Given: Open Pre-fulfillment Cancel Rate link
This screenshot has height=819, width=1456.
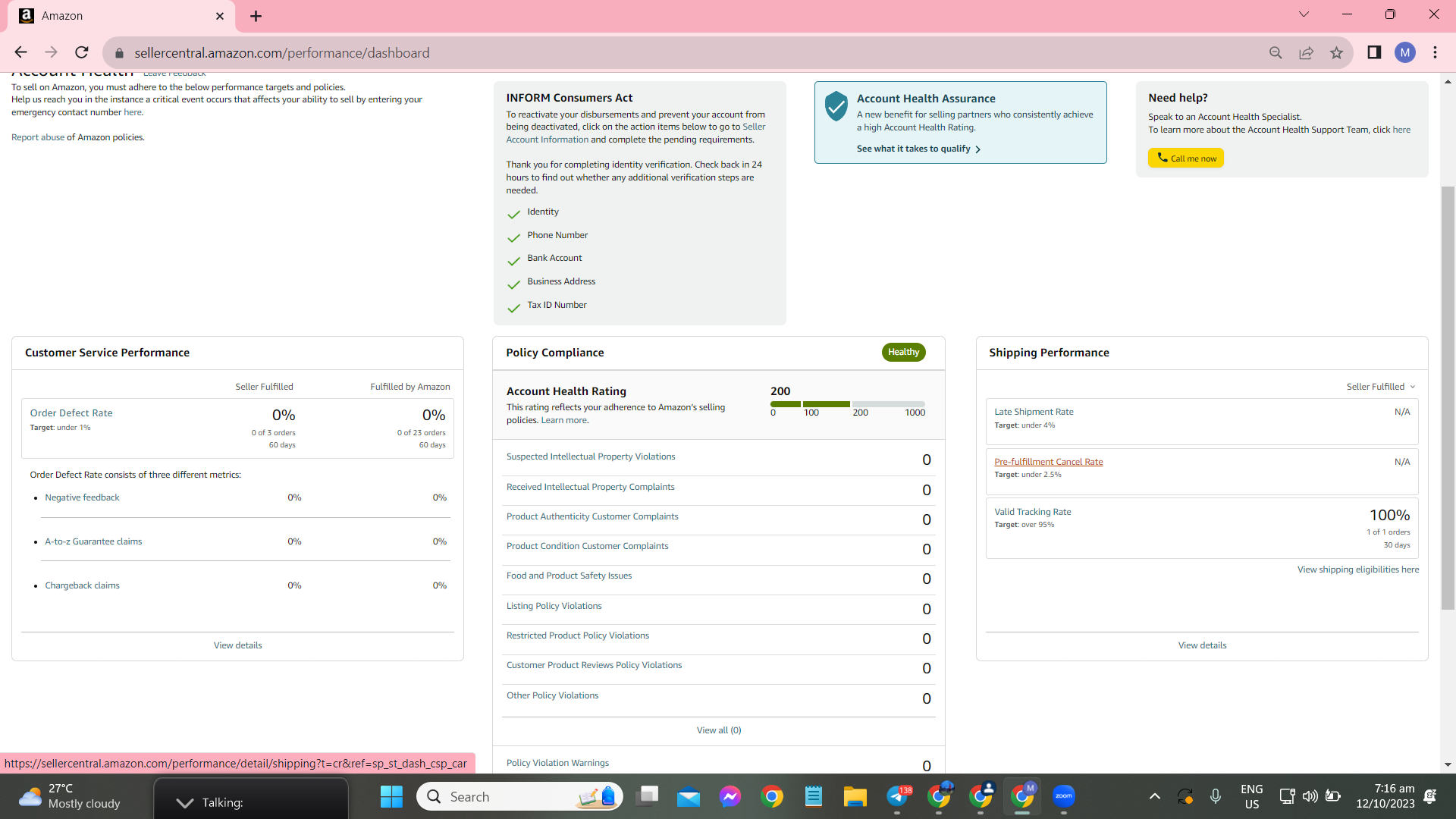Looking at the screenshot, I should (1049, 462).
